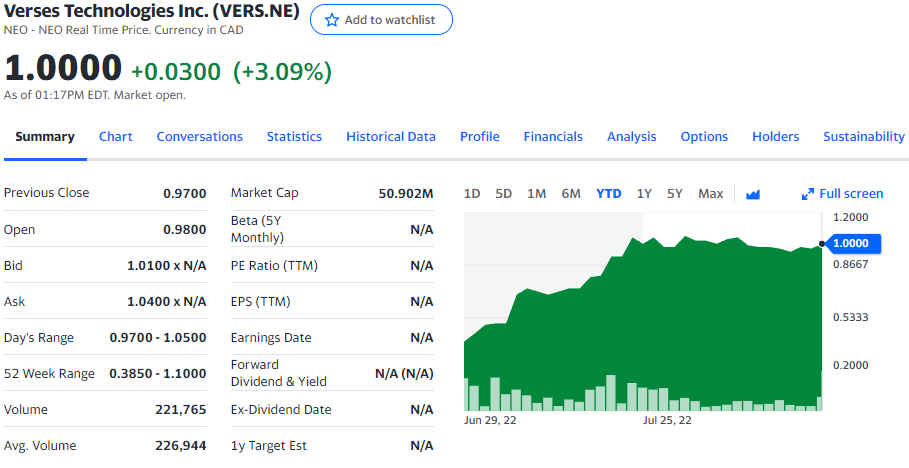Click the Volume value 221,765
The width and height of the screenshot is (909, 468).
180,409
